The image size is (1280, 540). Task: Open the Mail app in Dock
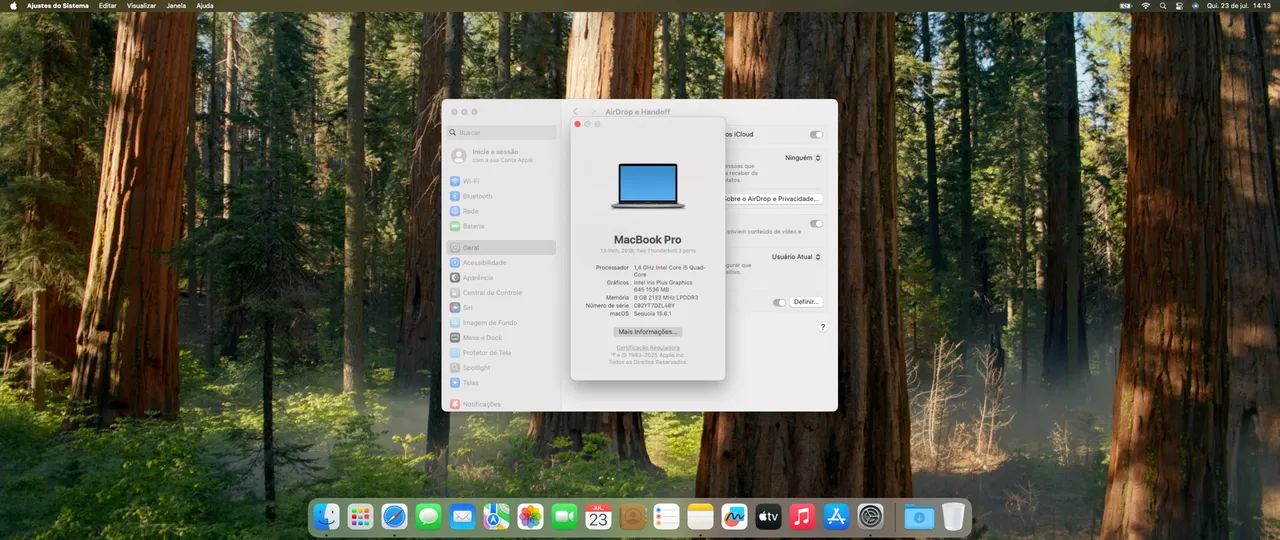(x=462, y=516)
